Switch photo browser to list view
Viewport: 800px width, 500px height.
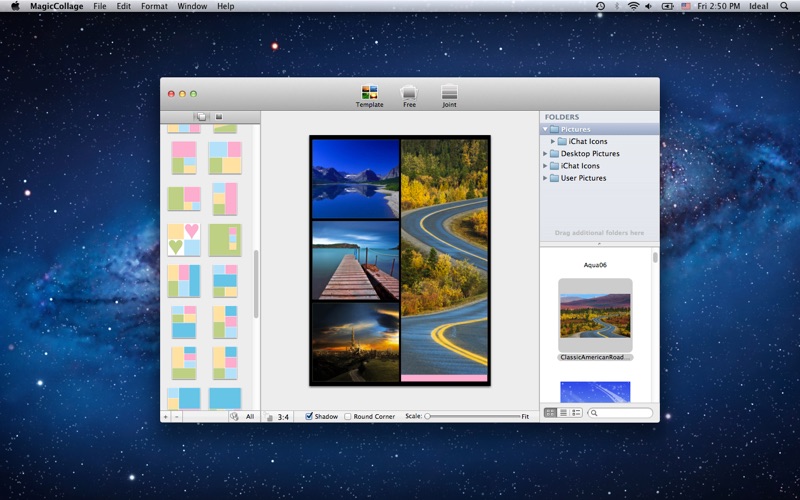tap(563, 412)
